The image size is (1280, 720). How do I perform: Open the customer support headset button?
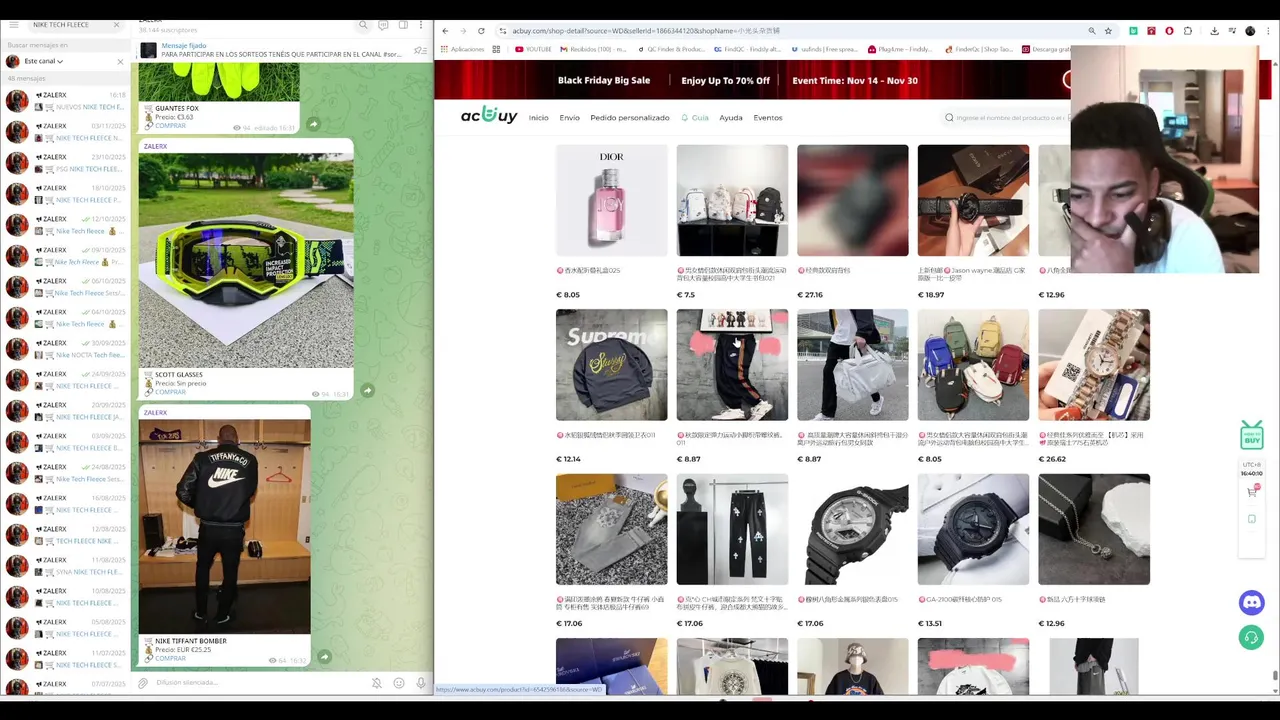1252,637
